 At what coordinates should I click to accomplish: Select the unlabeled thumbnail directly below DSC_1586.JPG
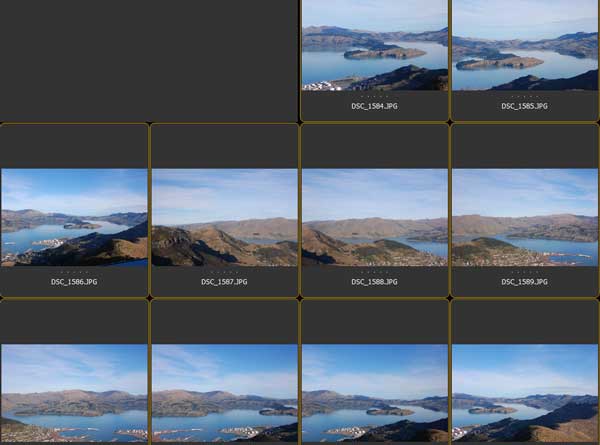(x=74, y=393)
